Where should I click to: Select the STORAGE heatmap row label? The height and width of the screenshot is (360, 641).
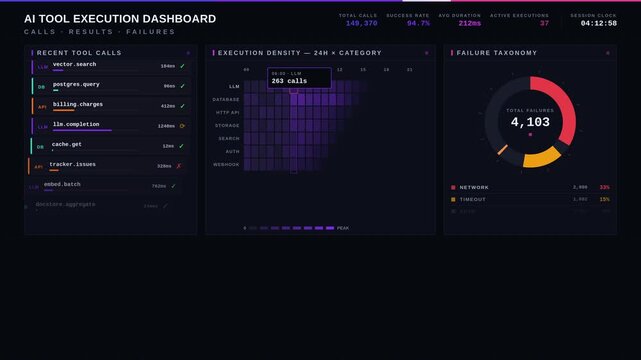227,126
